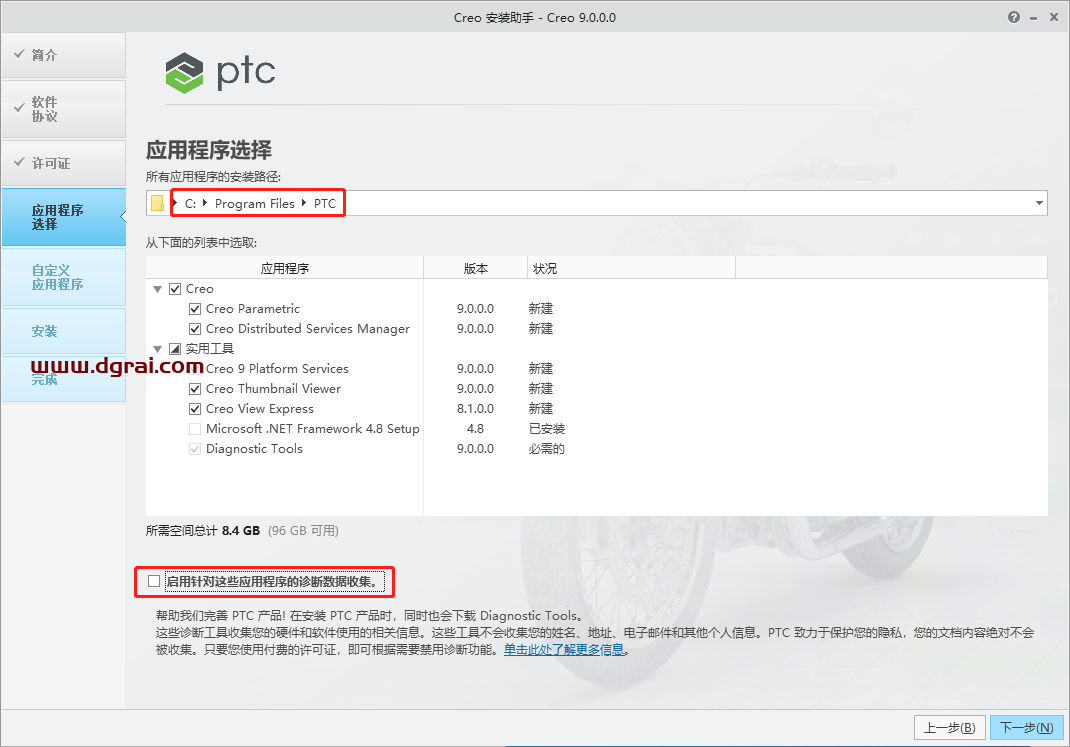
Task: Go to the 简介 step
Action: pos(63,55)
